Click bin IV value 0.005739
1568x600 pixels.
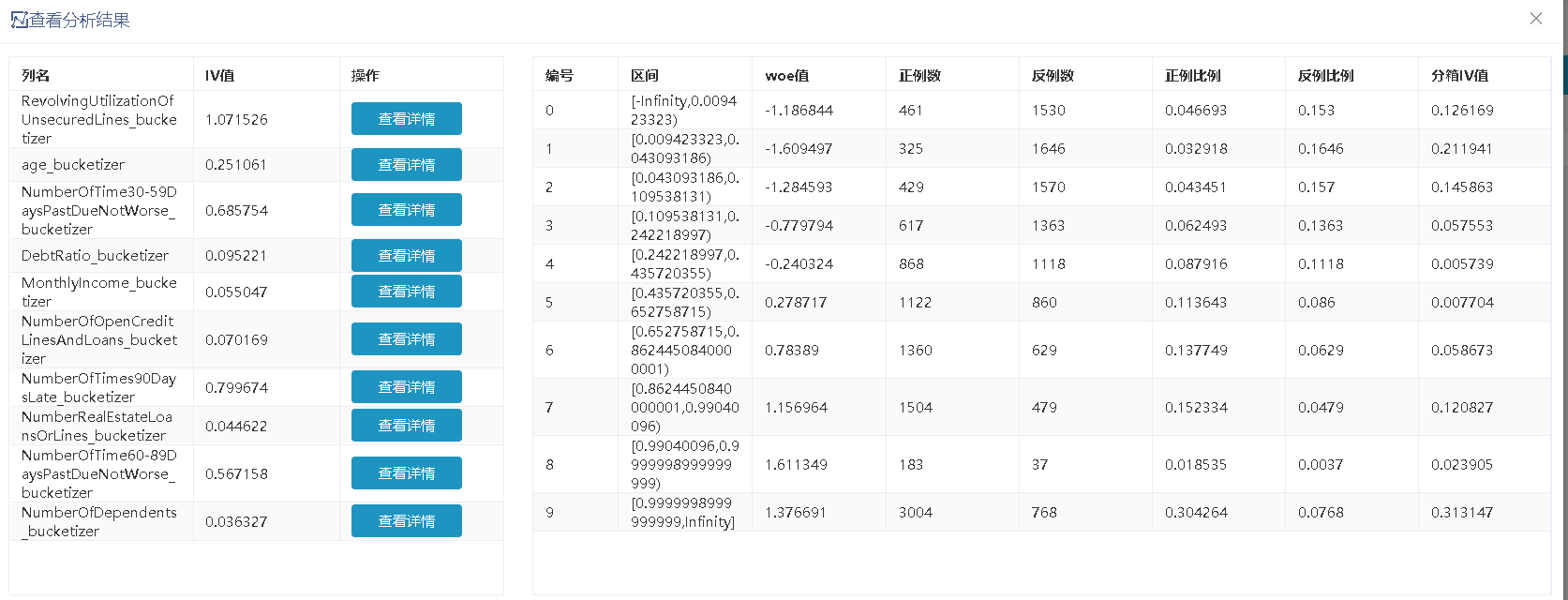click(x=1462, y=263)
